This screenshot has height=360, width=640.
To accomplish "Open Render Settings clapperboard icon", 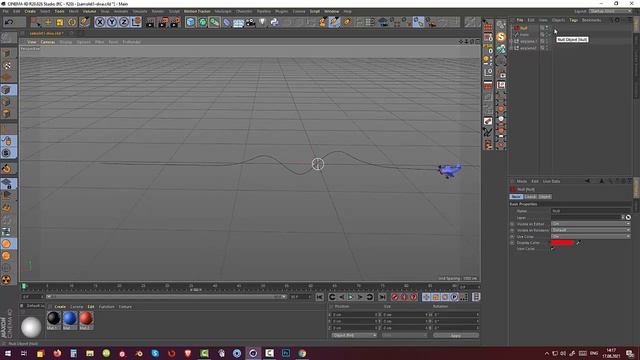I will click(x=175, y=22).
